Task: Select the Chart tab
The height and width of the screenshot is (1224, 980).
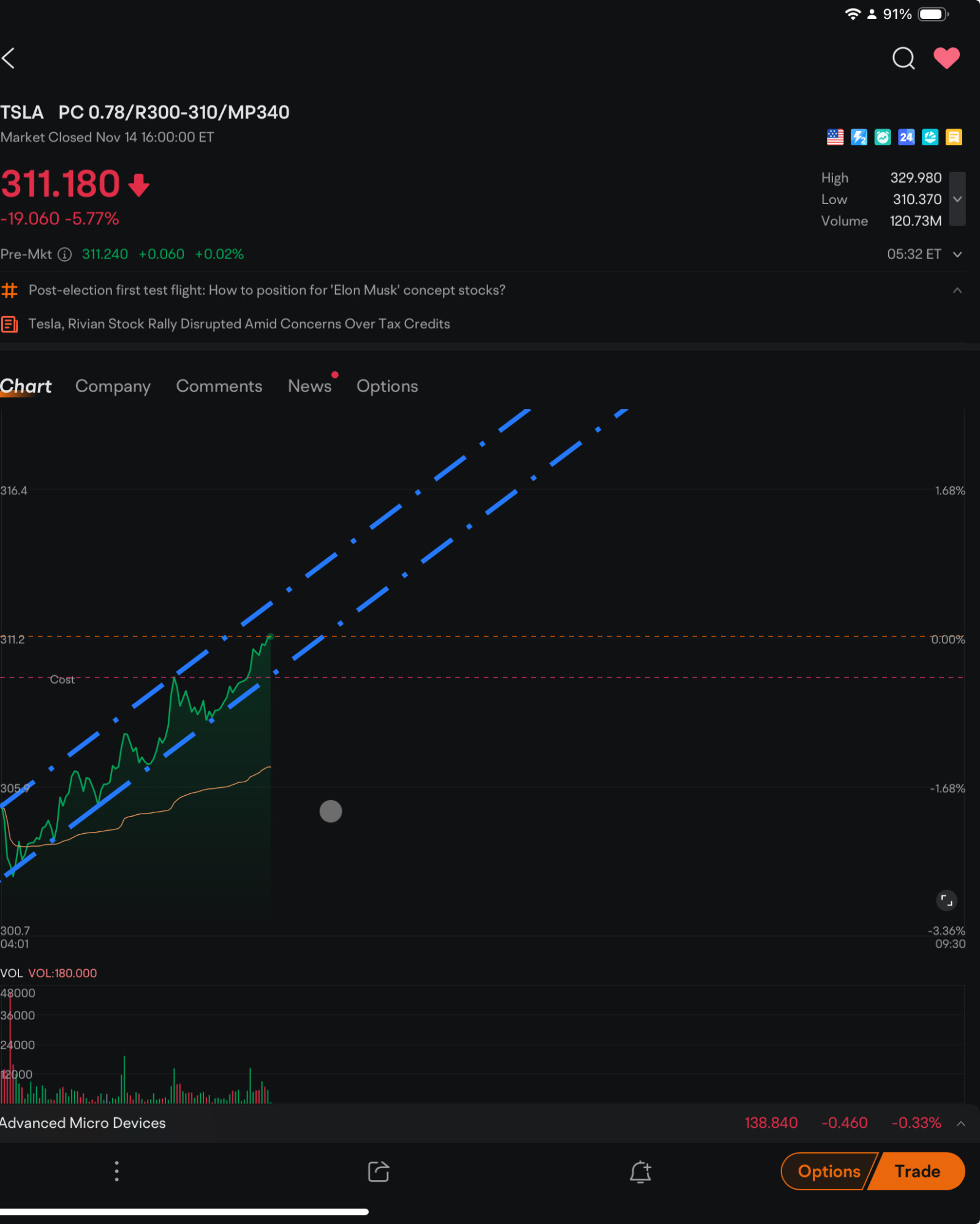Action: click(x=26, y=387)
